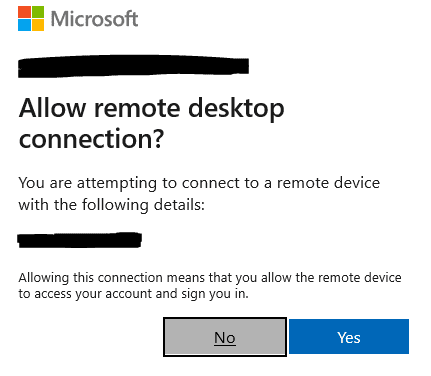Click the 'to access your account' line

click(134, 294)
